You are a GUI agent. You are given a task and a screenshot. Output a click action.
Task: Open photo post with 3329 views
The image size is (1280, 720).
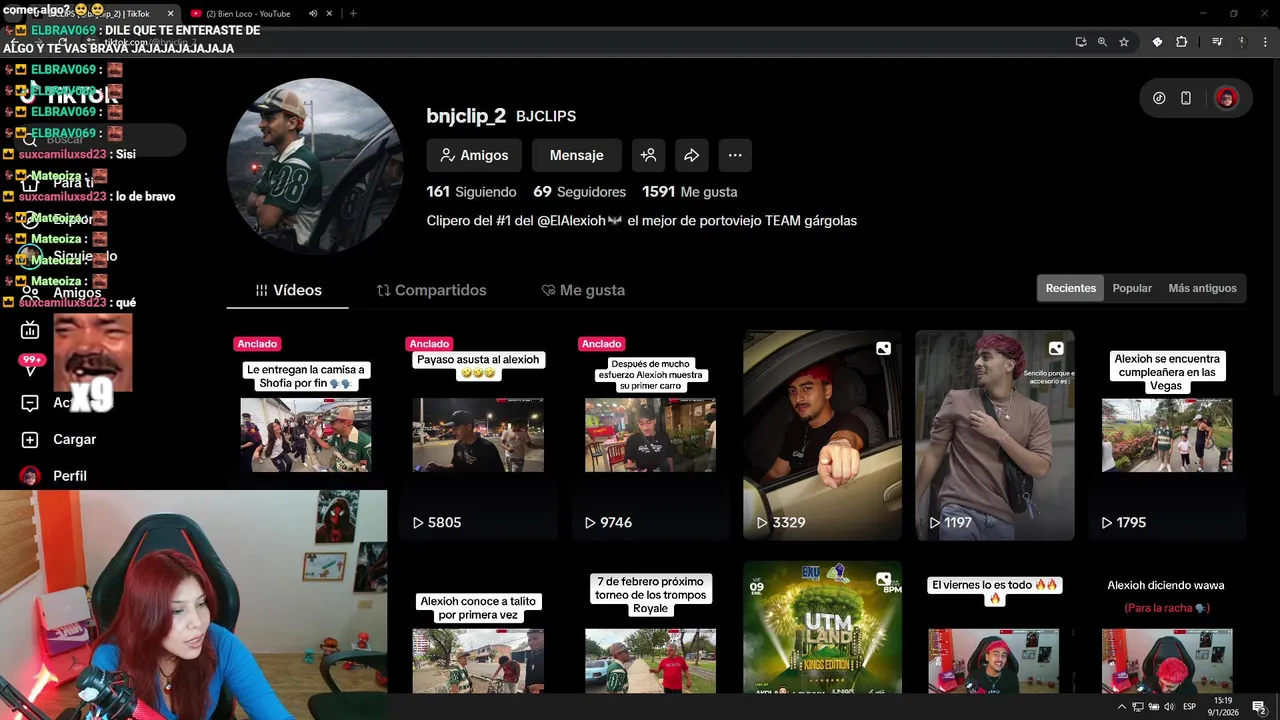tap(822, 435)
